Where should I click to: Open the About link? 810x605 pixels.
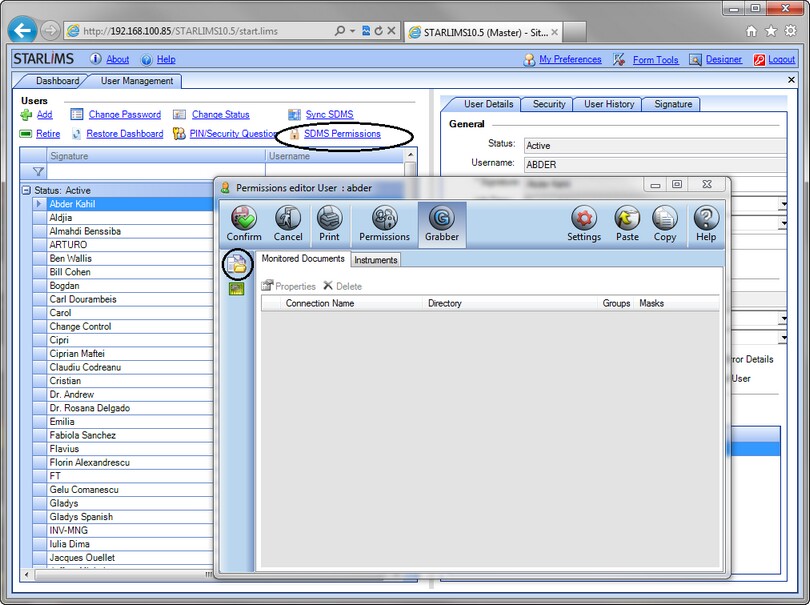pos(117,59)
